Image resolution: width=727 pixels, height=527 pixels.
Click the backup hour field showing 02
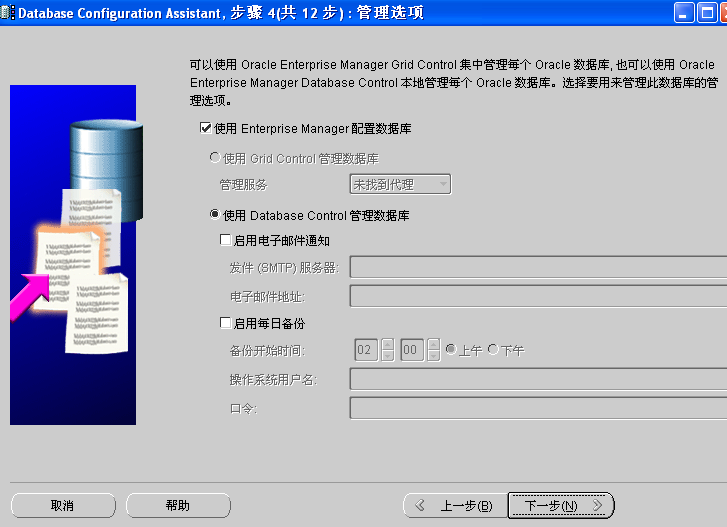point(366,350)
